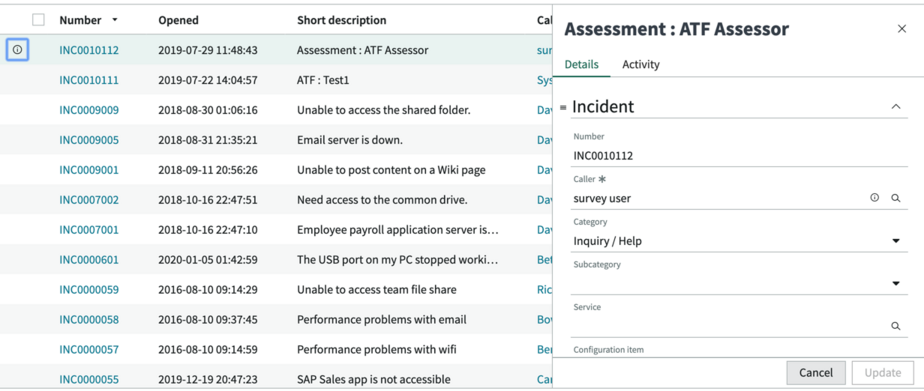Open incident INC0000601 link
This screenshot has width=924, height=391.
click(x=89, y=260)
